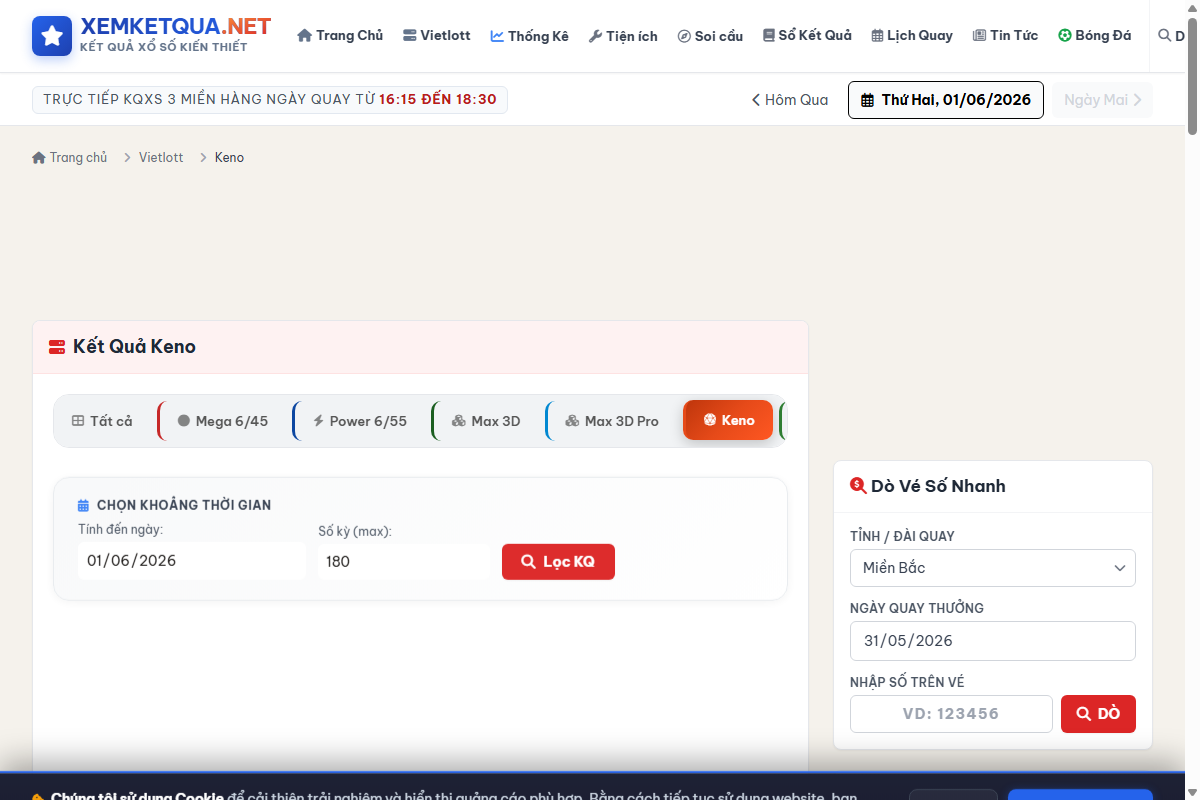
Task: Open the Lịch Quay schedule menu
Action: point(912,35)
